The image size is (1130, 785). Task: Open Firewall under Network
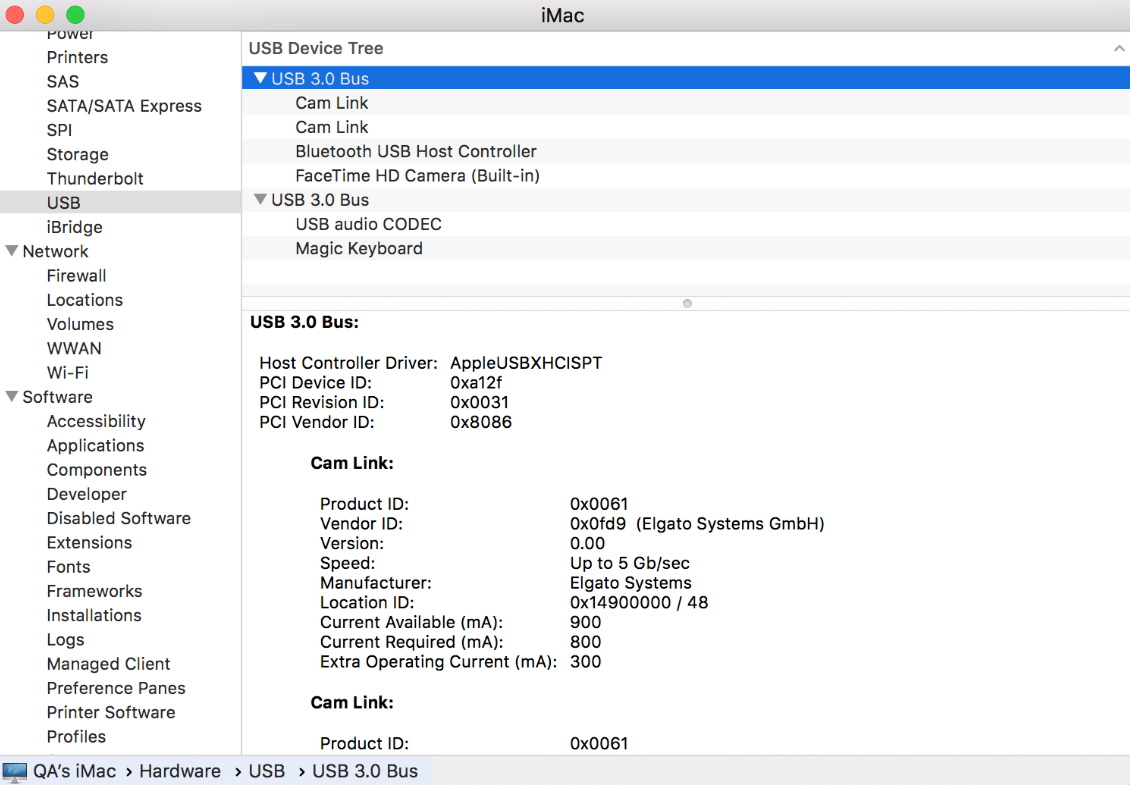pyautogui.click(x=76, y=275)
